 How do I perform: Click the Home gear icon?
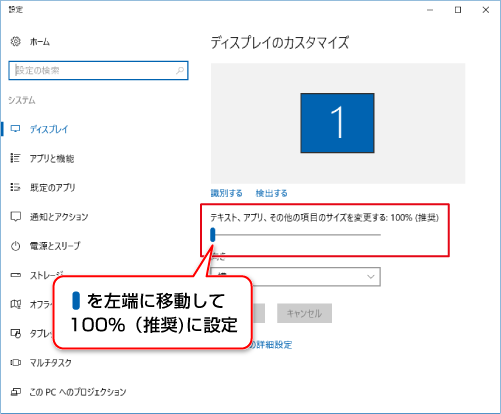pyautogui.click(x=15, y=42)
